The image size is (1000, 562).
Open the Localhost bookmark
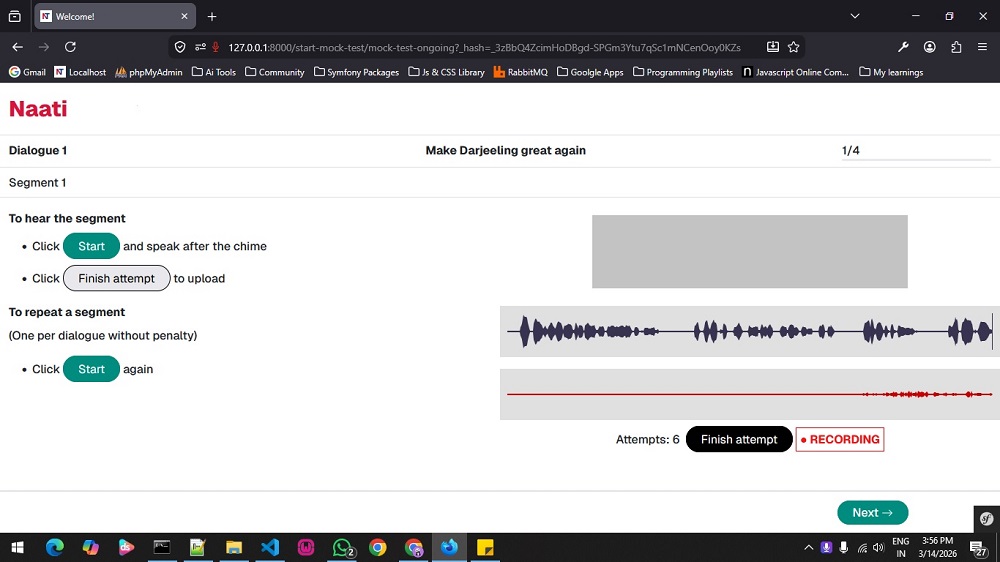coord(80,72)
